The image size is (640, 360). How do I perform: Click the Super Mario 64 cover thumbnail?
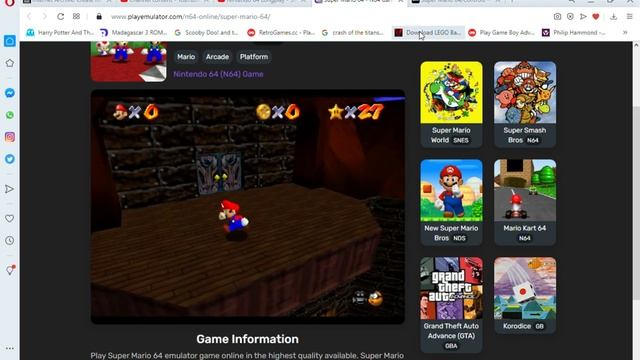(x=129, y=61)
